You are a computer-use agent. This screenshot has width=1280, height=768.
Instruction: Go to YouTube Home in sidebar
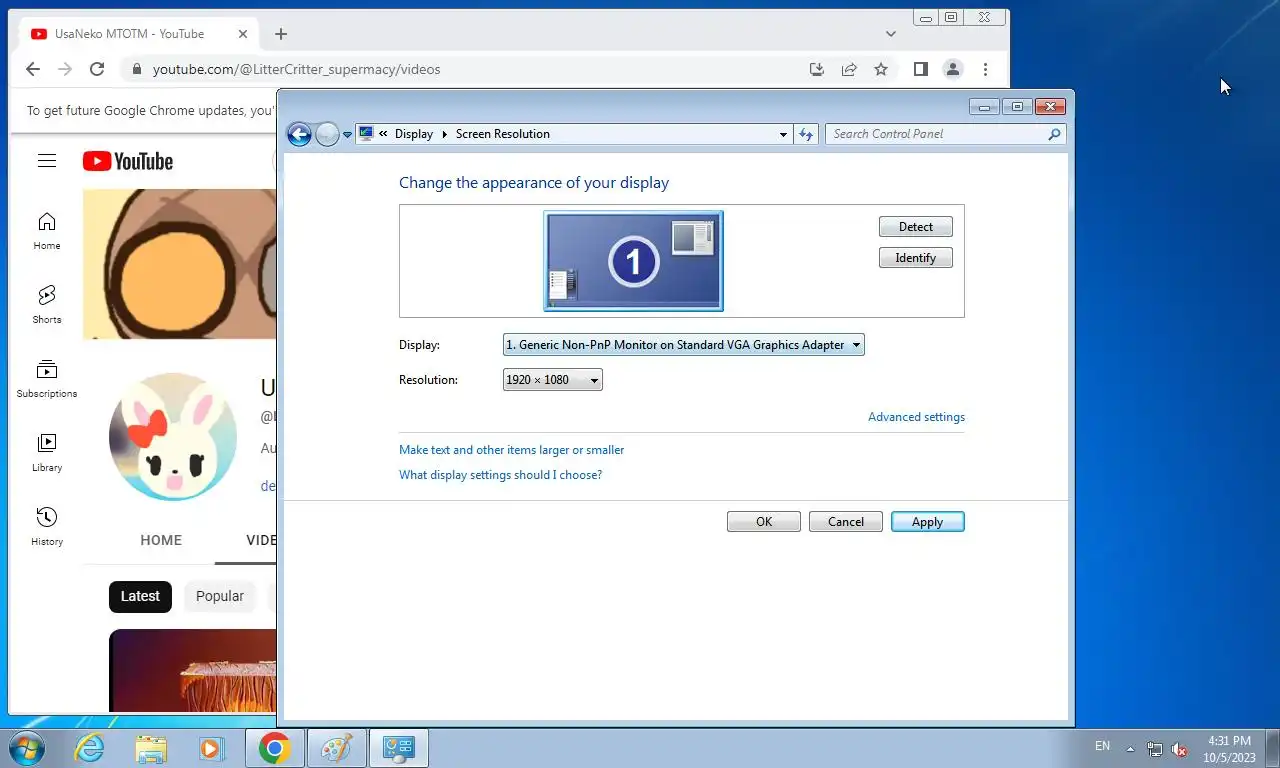point(47,231)
